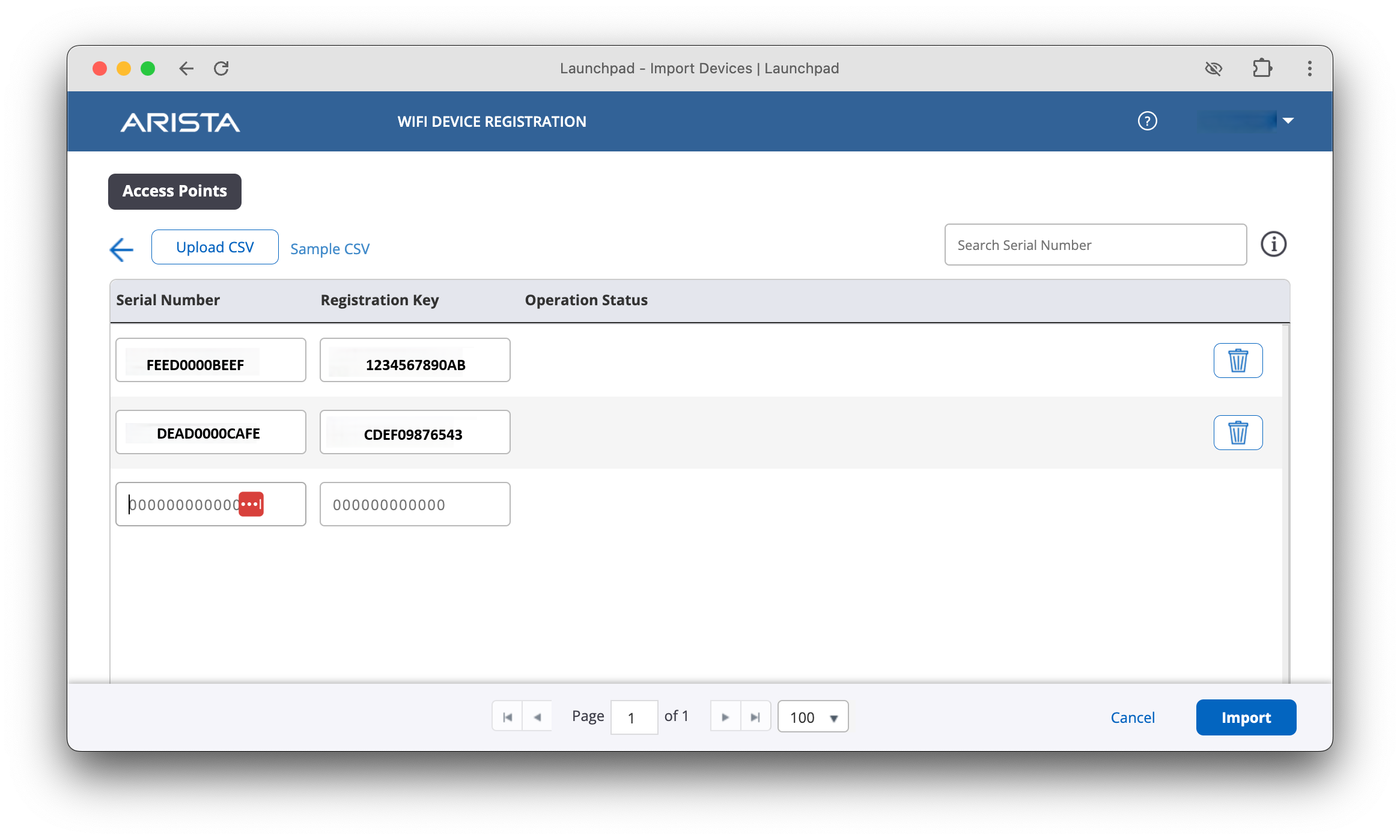
Task: Jump to first page in pagination
Action: tap(507, 717)
